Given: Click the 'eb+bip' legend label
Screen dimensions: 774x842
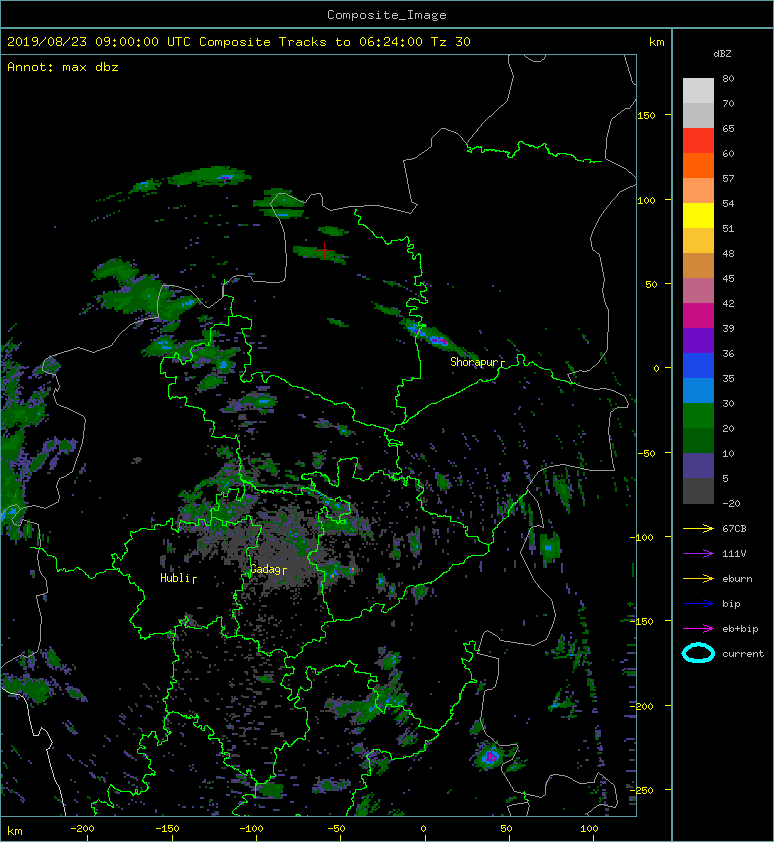Looking at the screenshot, I should tap(740, 628).
